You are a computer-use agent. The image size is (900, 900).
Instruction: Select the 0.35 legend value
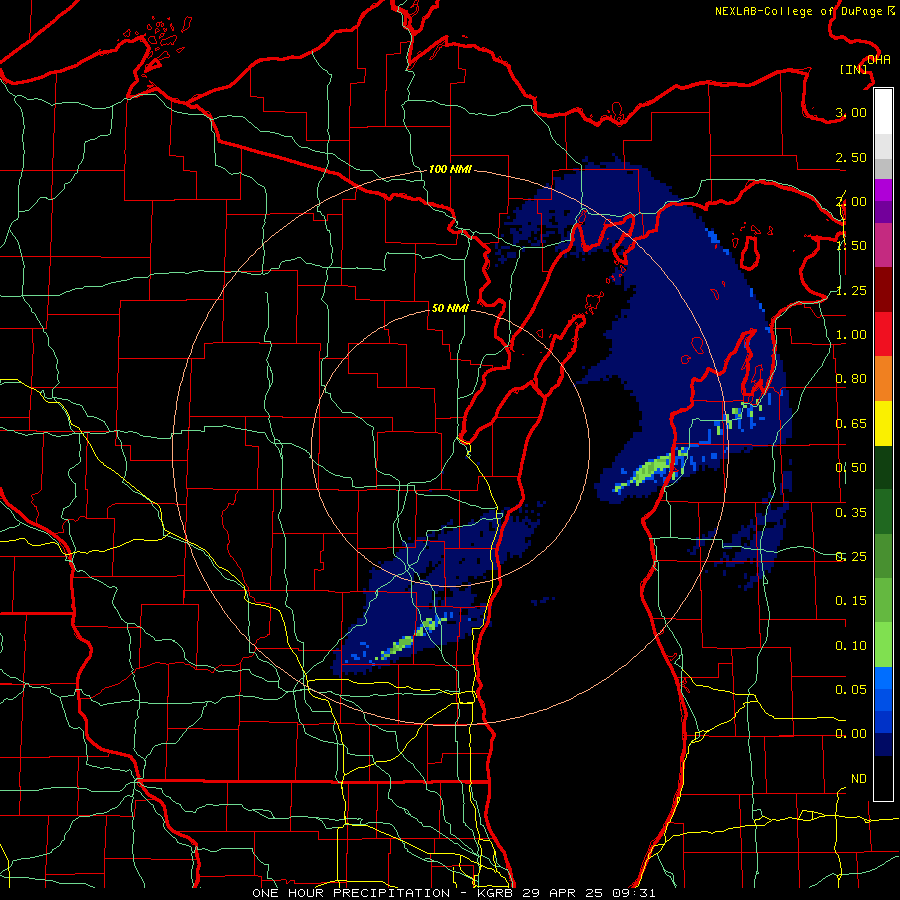click(851, 513)
